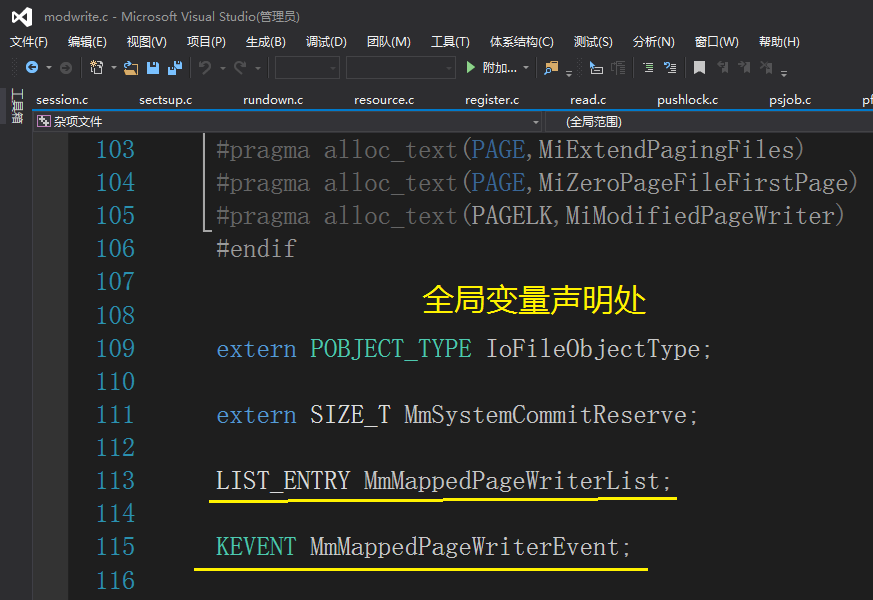
Task: Open the Redo history dropdown arrow
Action: [258, 68]
